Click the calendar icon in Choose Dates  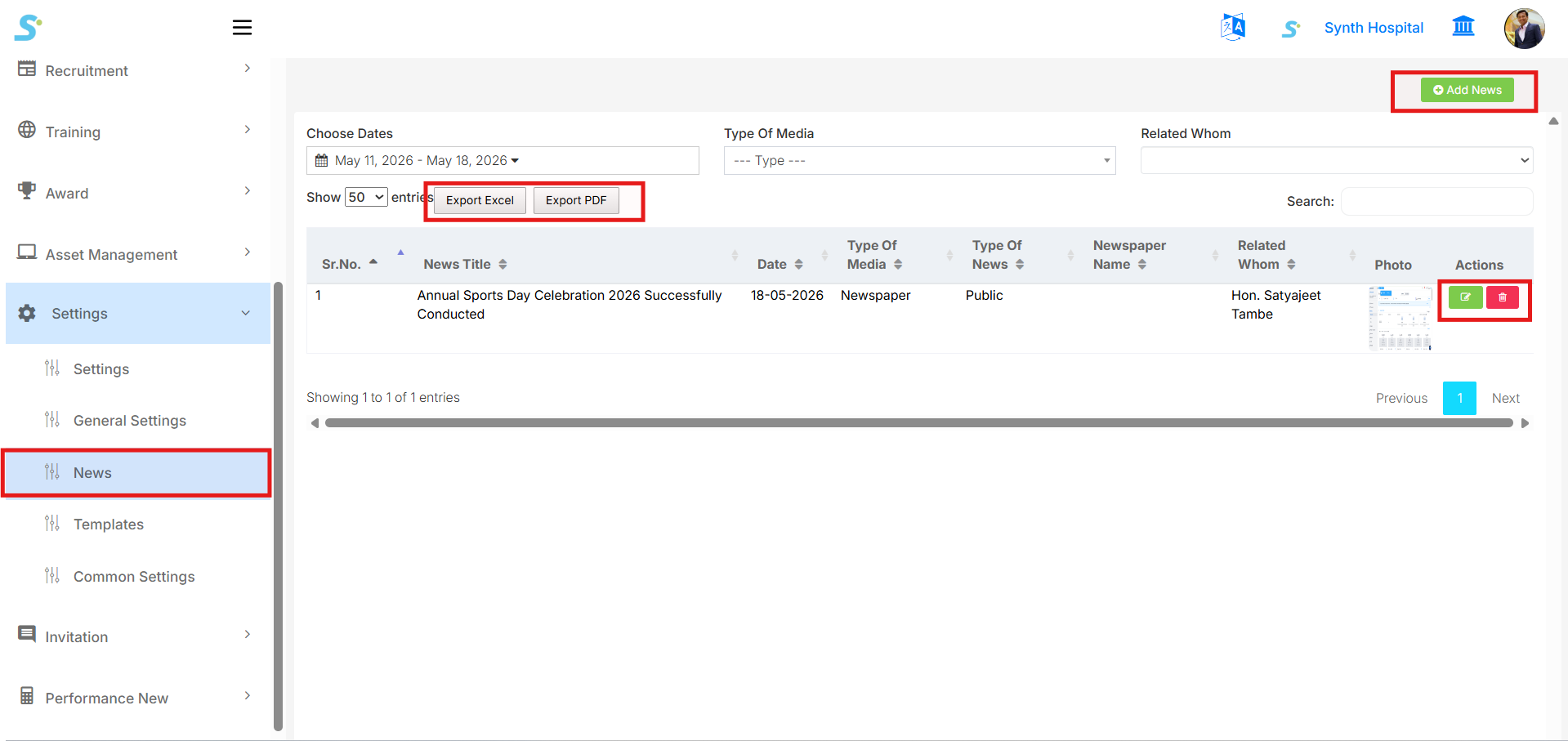pyautogui.click(x=322, y=161)
